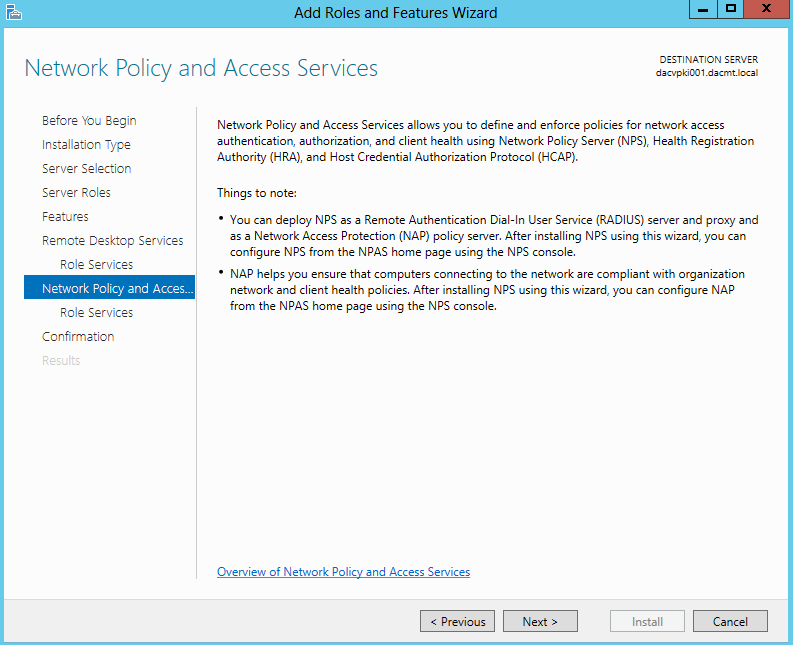Screen dimensions: 793x645
Task: Click the wizard icon in title bar
Action: click(x=14, y=12)
